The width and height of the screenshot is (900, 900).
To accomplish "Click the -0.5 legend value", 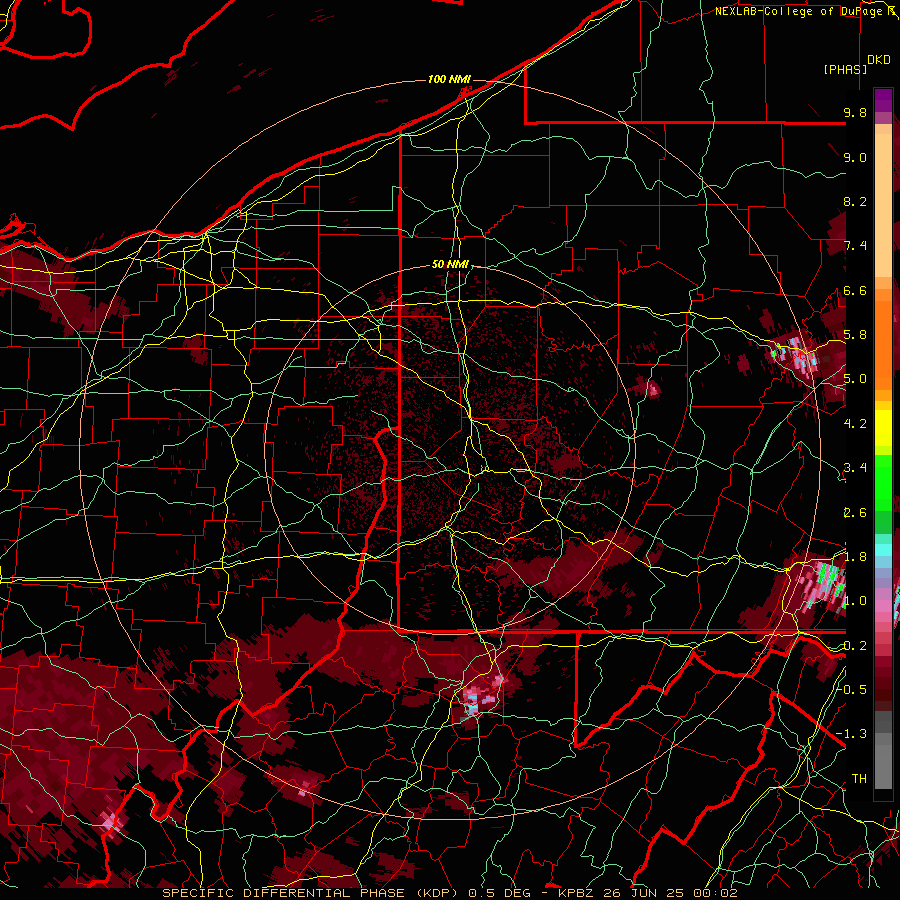I will click(852, 690).
